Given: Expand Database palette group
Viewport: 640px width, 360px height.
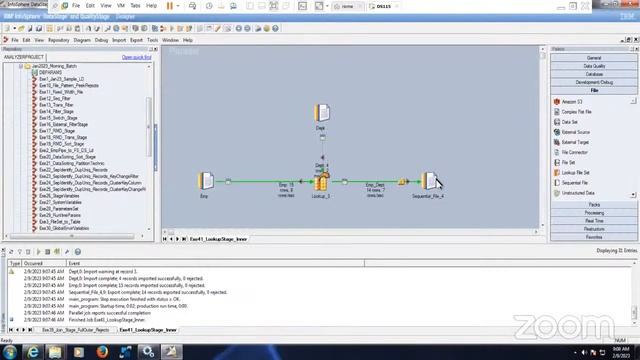Looking at the screenshot, I should pos(594,74).
